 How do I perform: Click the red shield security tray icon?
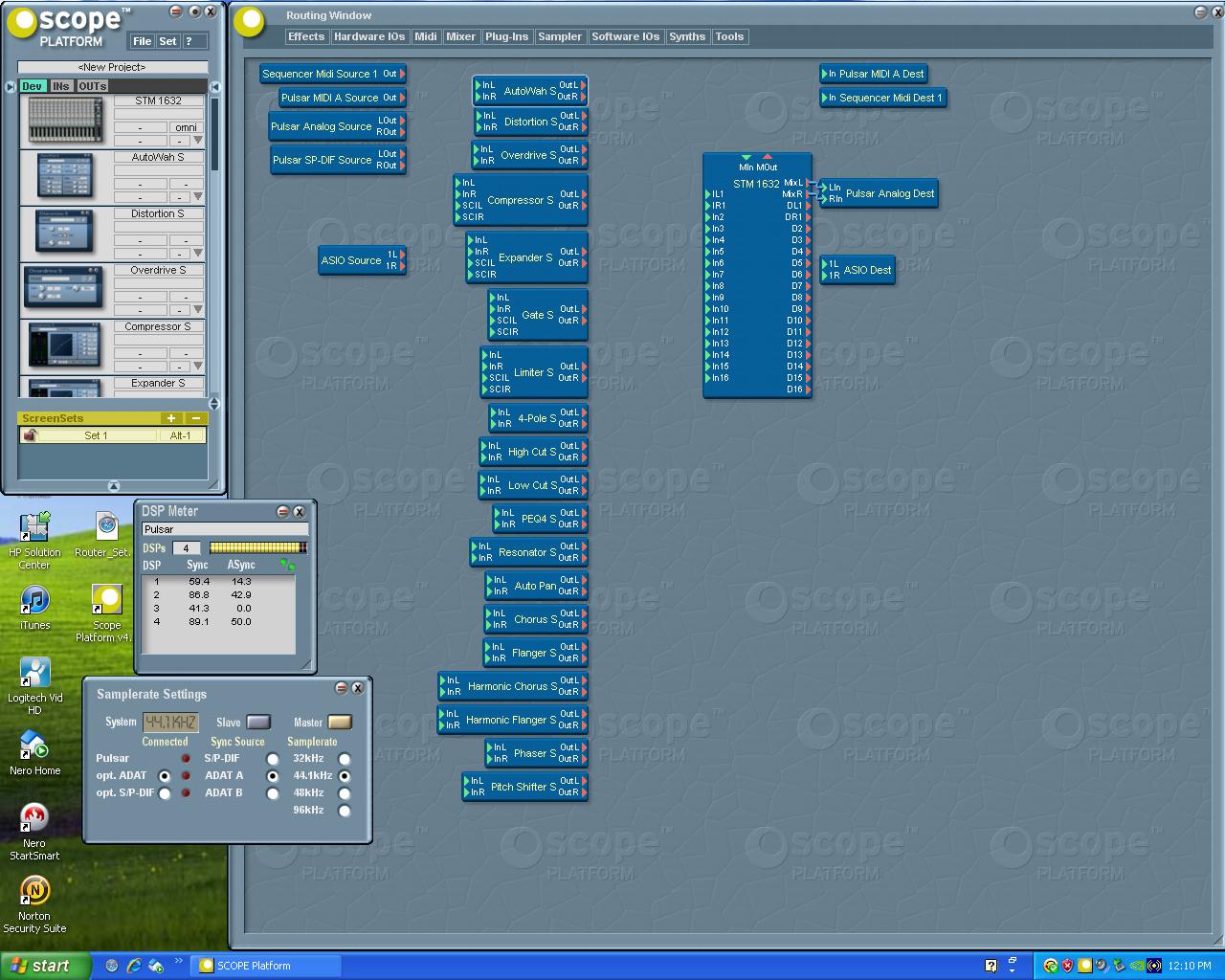pos(1068,966)
